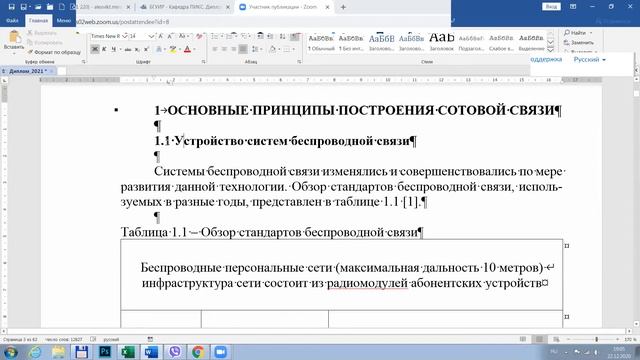Toggle strikethrough (abc) formatting
The width and height of the screenshot is (640, 360).
tap(128, 49)
